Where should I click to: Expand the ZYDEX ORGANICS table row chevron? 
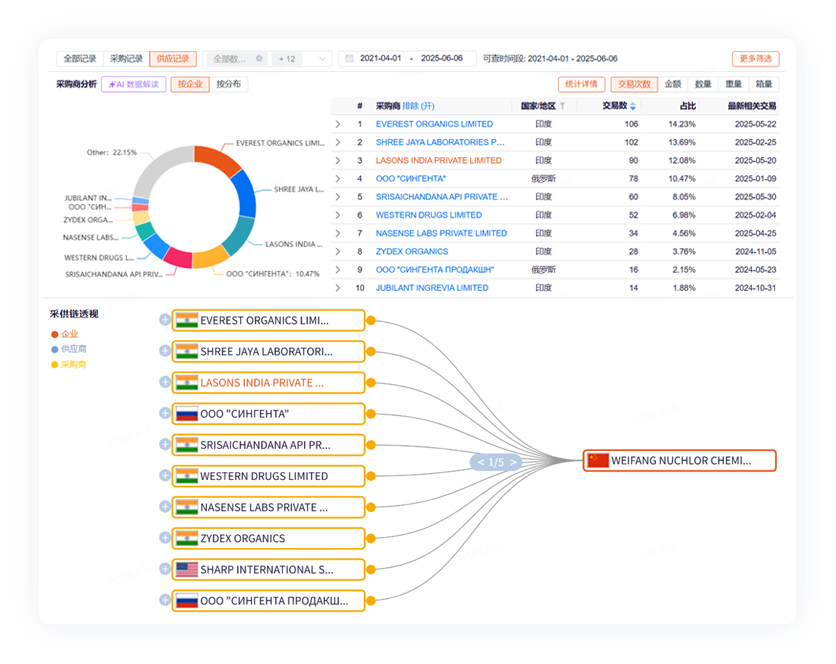[338, 251]
